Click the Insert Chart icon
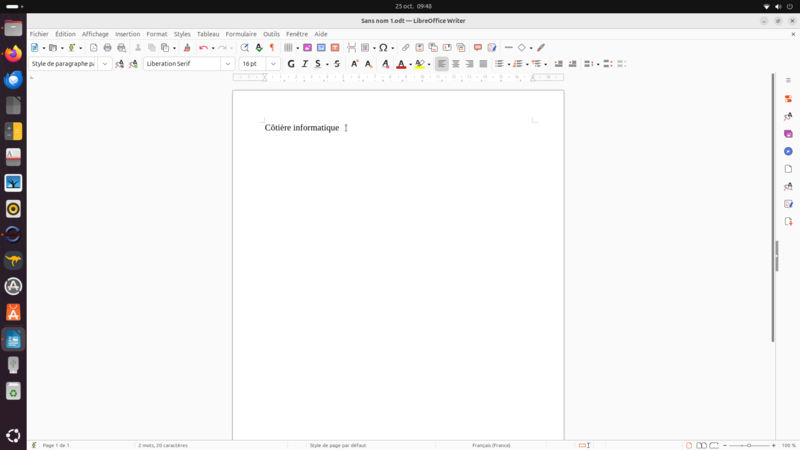The height and width of the screenshot is (450, 800). (321, 47)
